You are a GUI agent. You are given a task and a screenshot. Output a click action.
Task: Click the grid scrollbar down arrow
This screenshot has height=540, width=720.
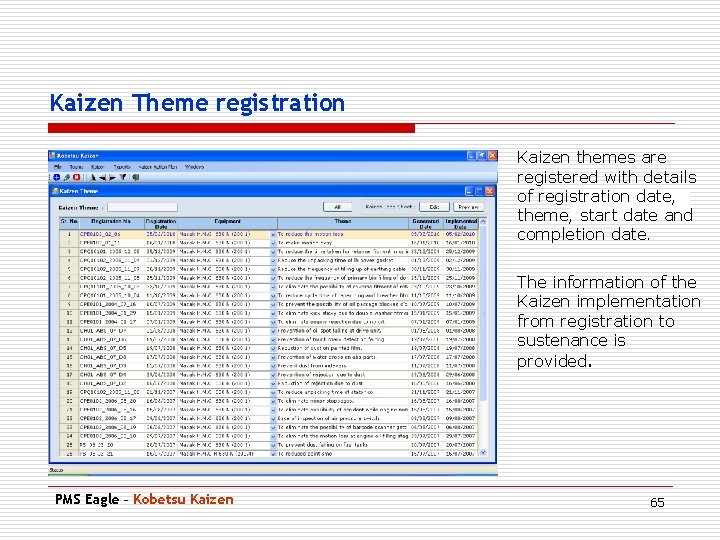(x=483, y=453)
